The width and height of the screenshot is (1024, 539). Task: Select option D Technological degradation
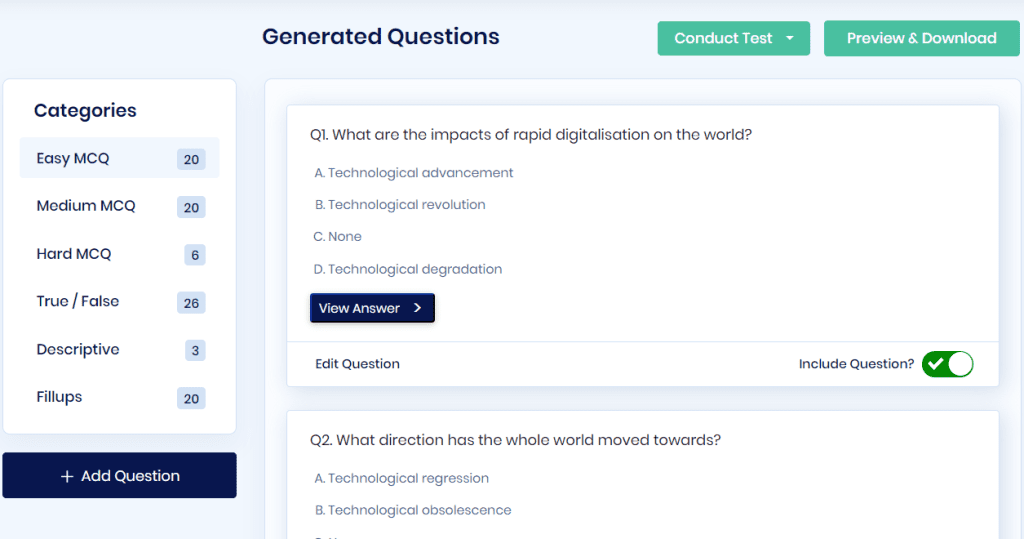click(408, 269)
